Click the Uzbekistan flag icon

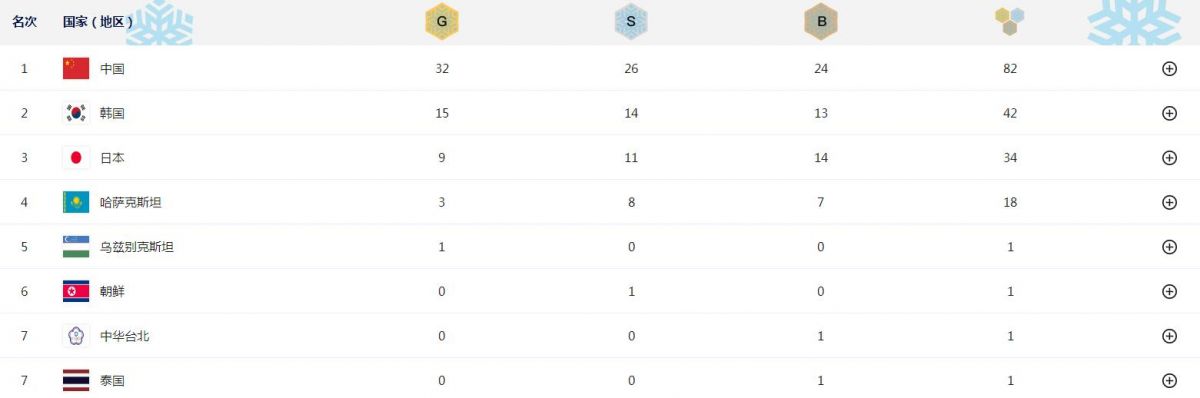76,246
